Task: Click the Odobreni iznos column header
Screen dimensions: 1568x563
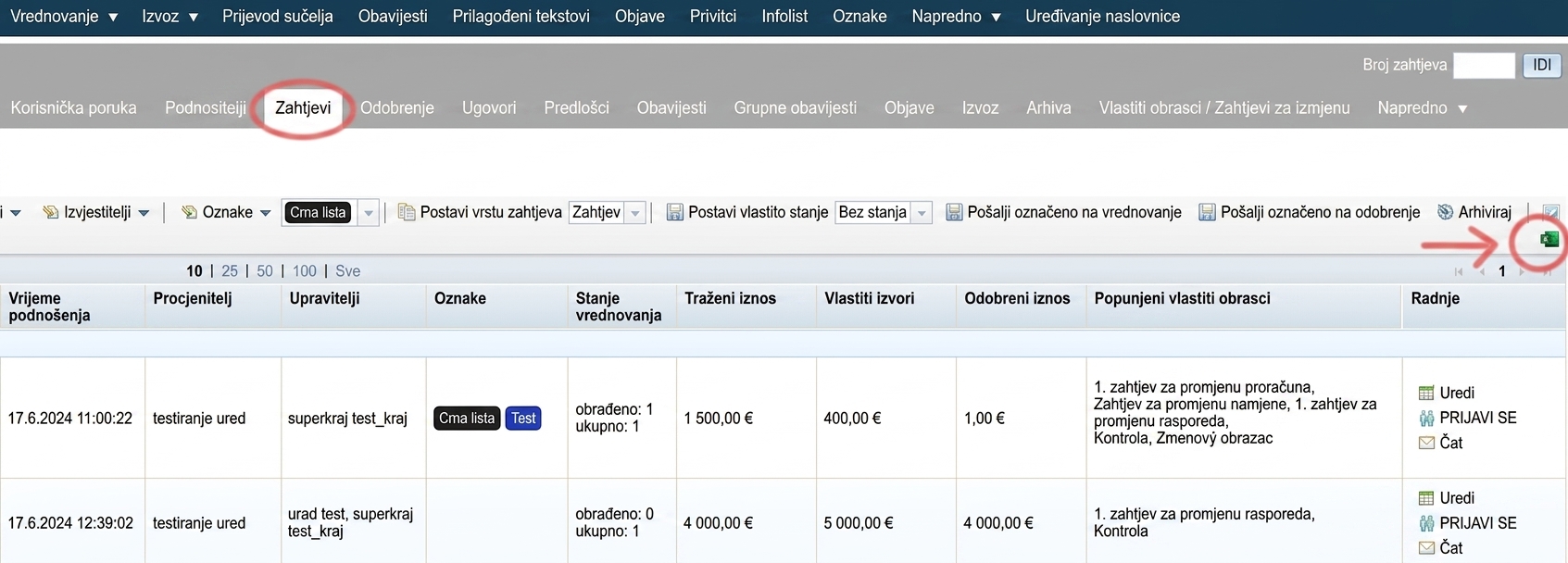Action: coord(1017,298)
